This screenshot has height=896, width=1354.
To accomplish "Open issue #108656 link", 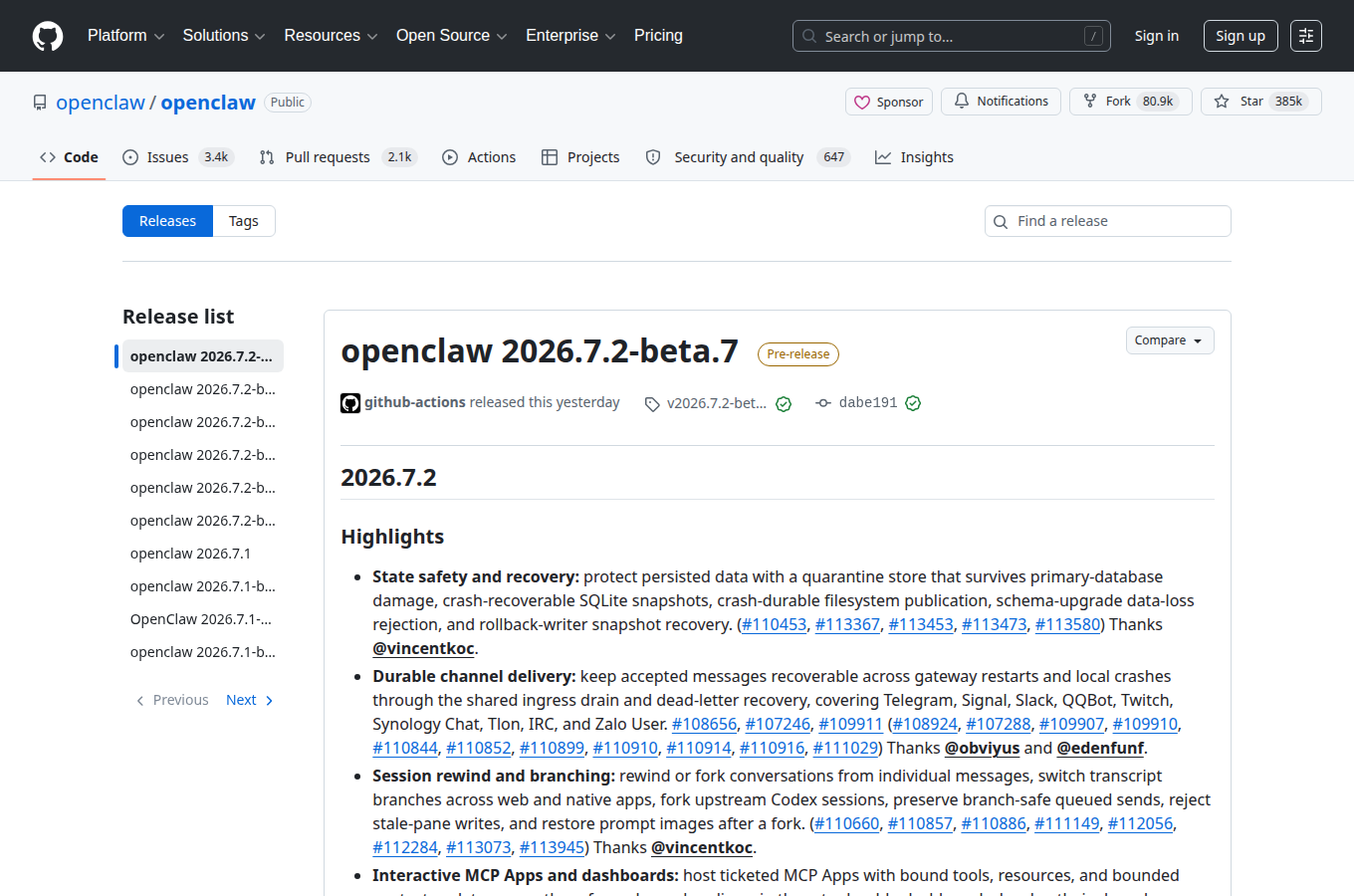I will click(704, 724).
